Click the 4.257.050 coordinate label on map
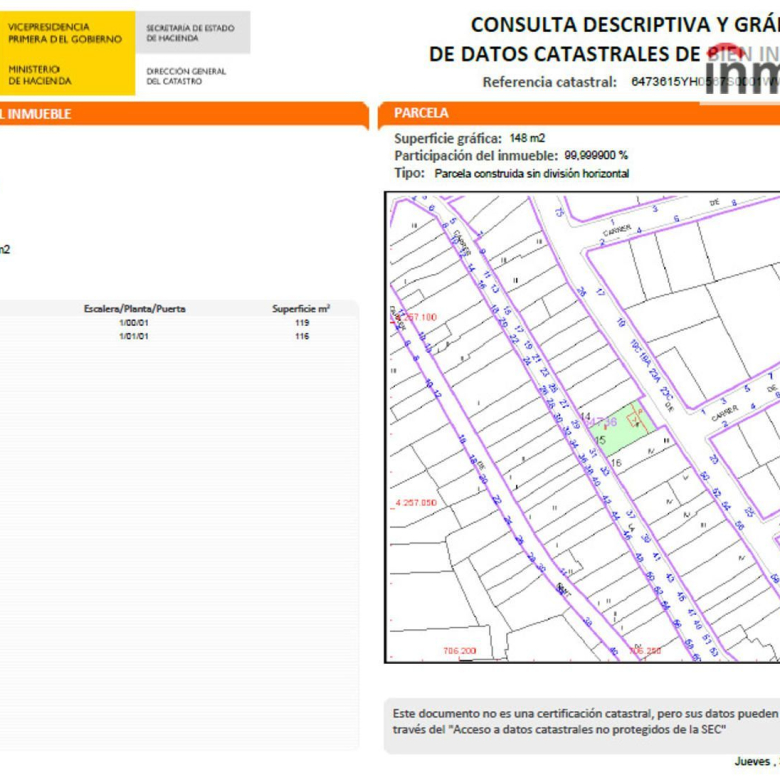780x780 pixels. coord(412,503)
